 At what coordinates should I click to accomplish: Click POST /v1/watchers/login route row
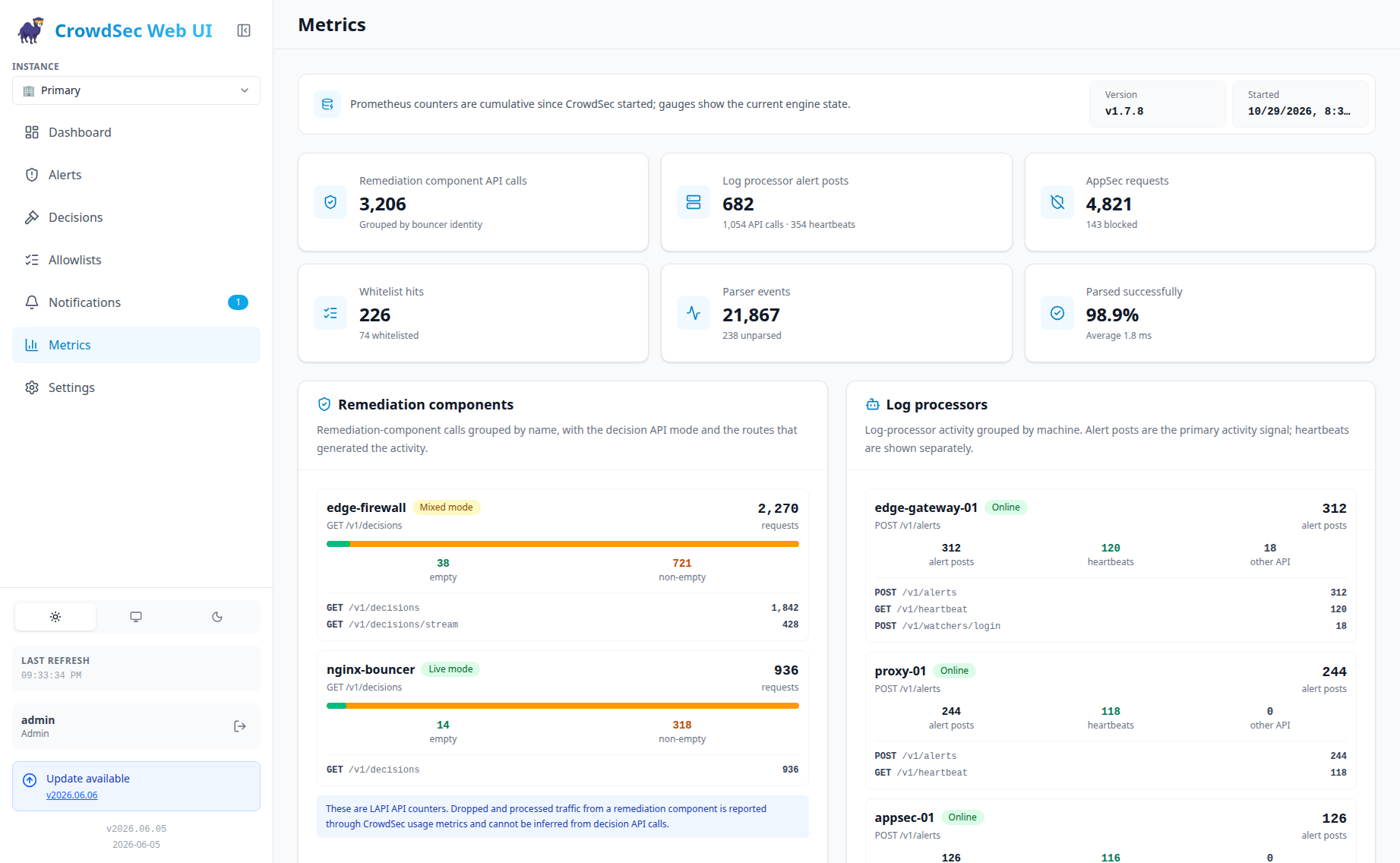1111,626
